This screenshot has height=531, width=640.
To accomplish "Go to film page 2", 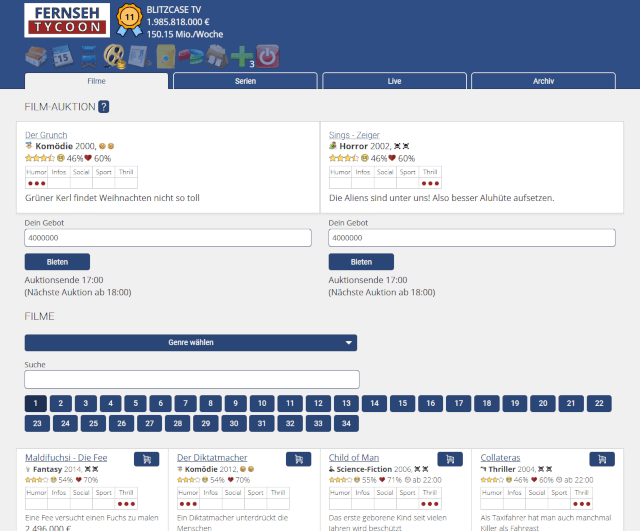I will click(61, 403).
